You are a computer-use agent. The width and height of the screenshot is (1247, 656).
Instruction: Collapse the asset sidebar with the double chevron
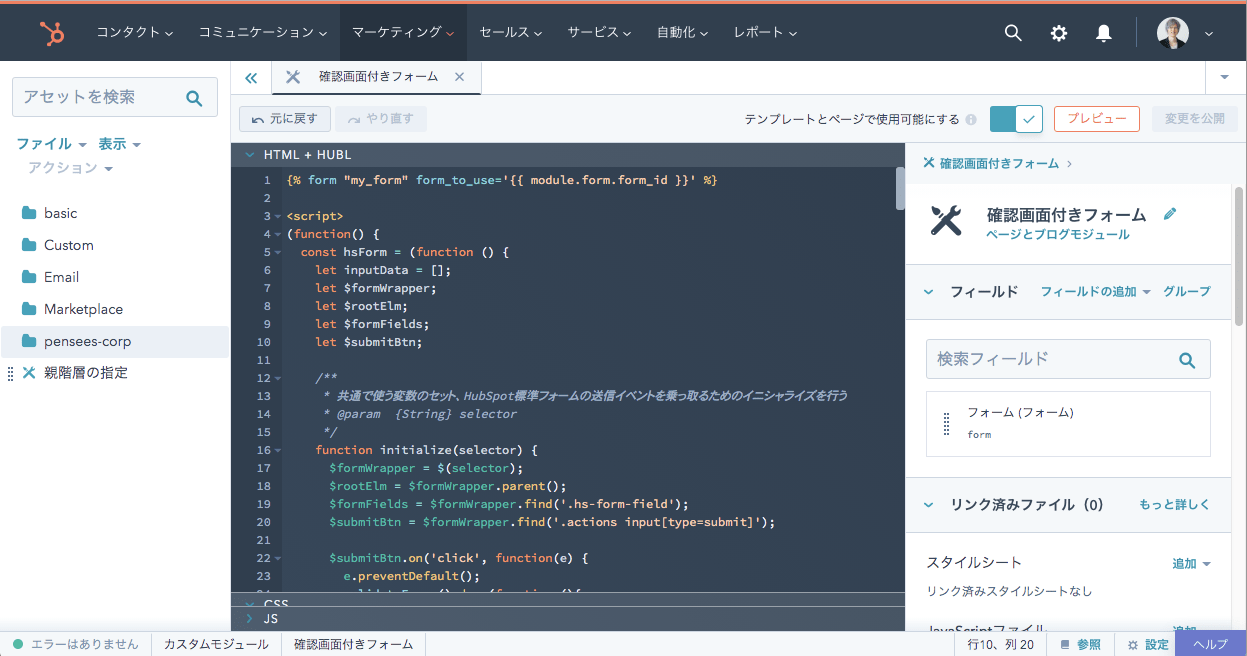251,76
